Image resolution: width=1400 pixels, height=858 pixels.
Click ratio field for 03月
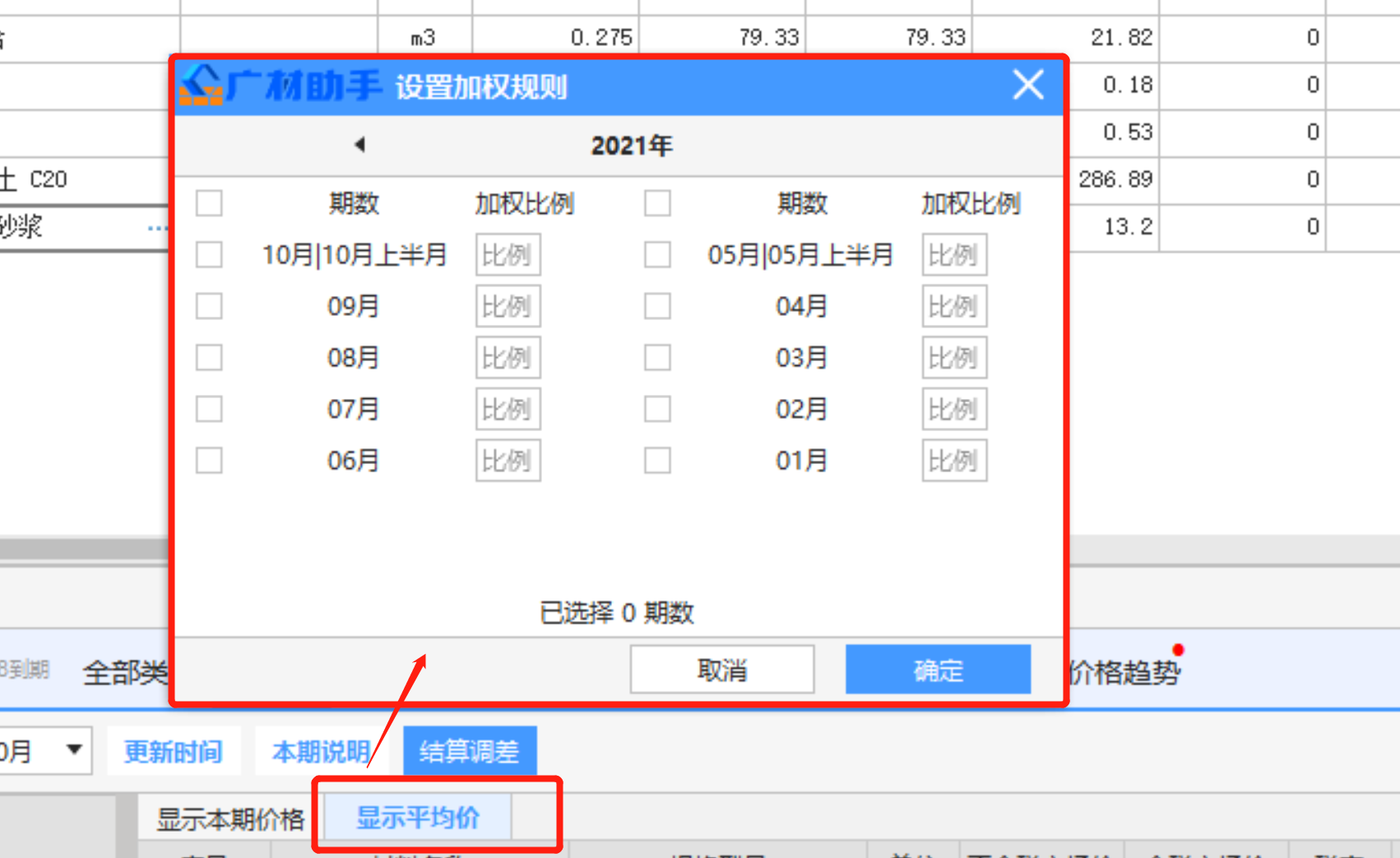pos(954,358)
